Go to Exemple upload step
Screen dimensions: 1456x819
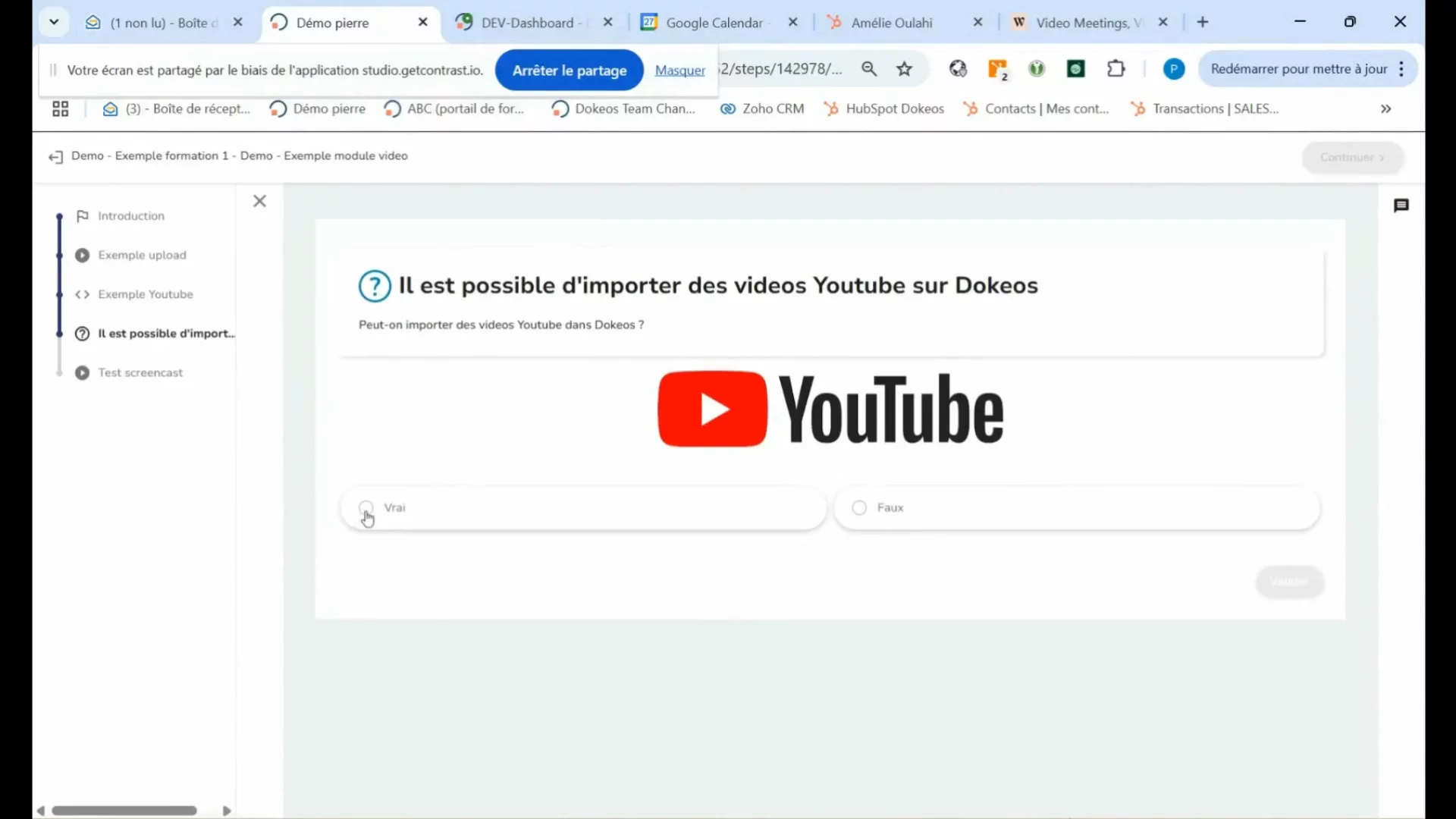coord(142,256)
